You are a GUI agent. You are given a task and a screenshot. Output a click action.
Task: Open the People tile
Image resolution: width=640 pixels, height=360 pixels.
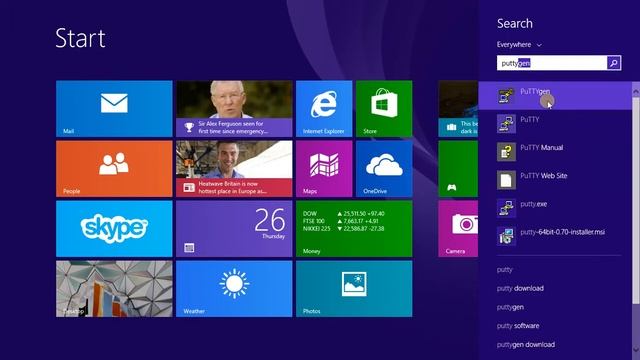(114, 169)
